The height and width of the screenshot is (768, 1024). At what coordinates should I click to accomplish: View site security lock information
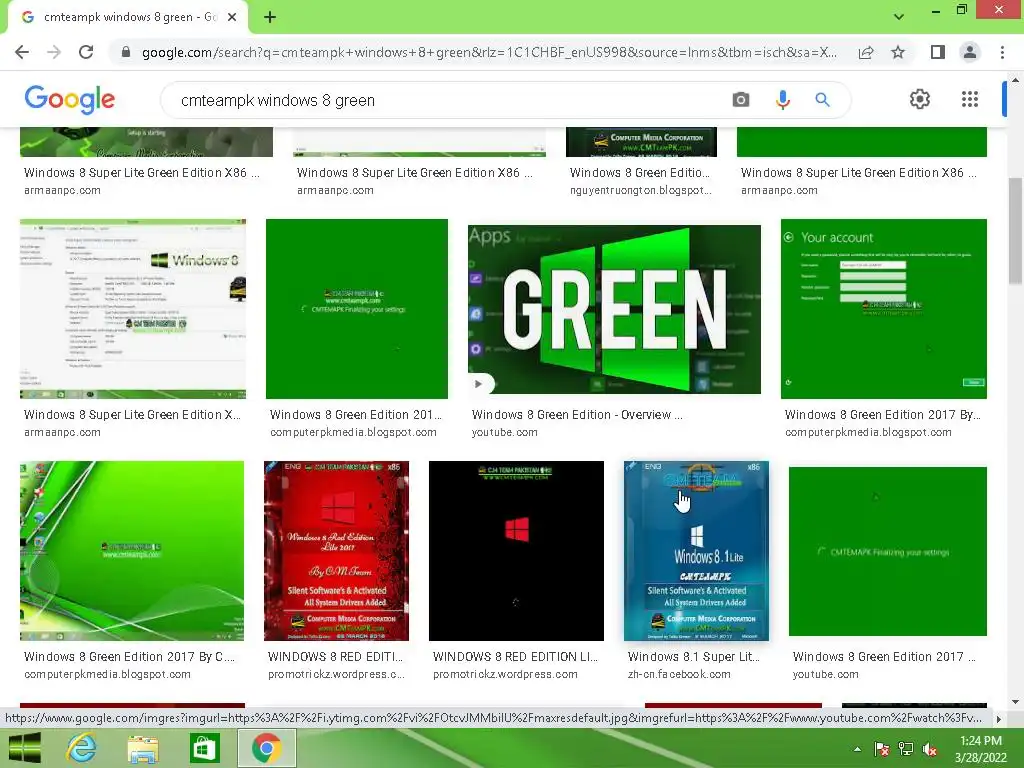click(126, 52)
